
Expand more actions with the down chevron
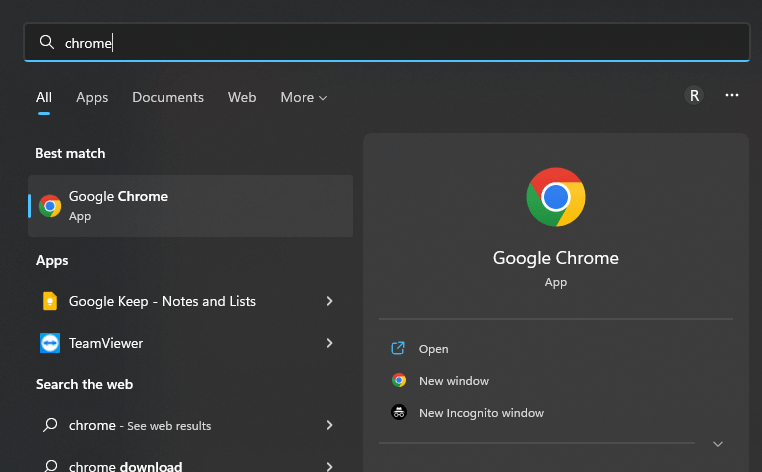pos(718,444)
